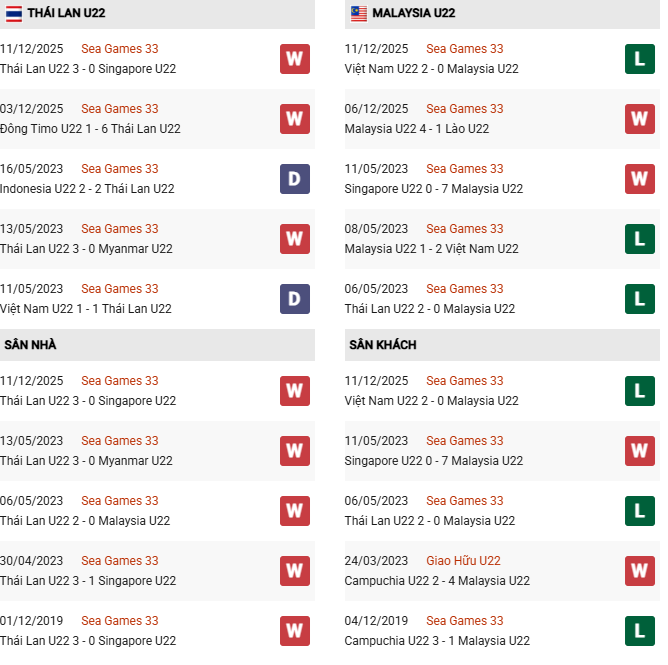668x665 pixels.
Task: Click the L badge for Campuchia 3-1 Malaysia
Action: (640, 631)
